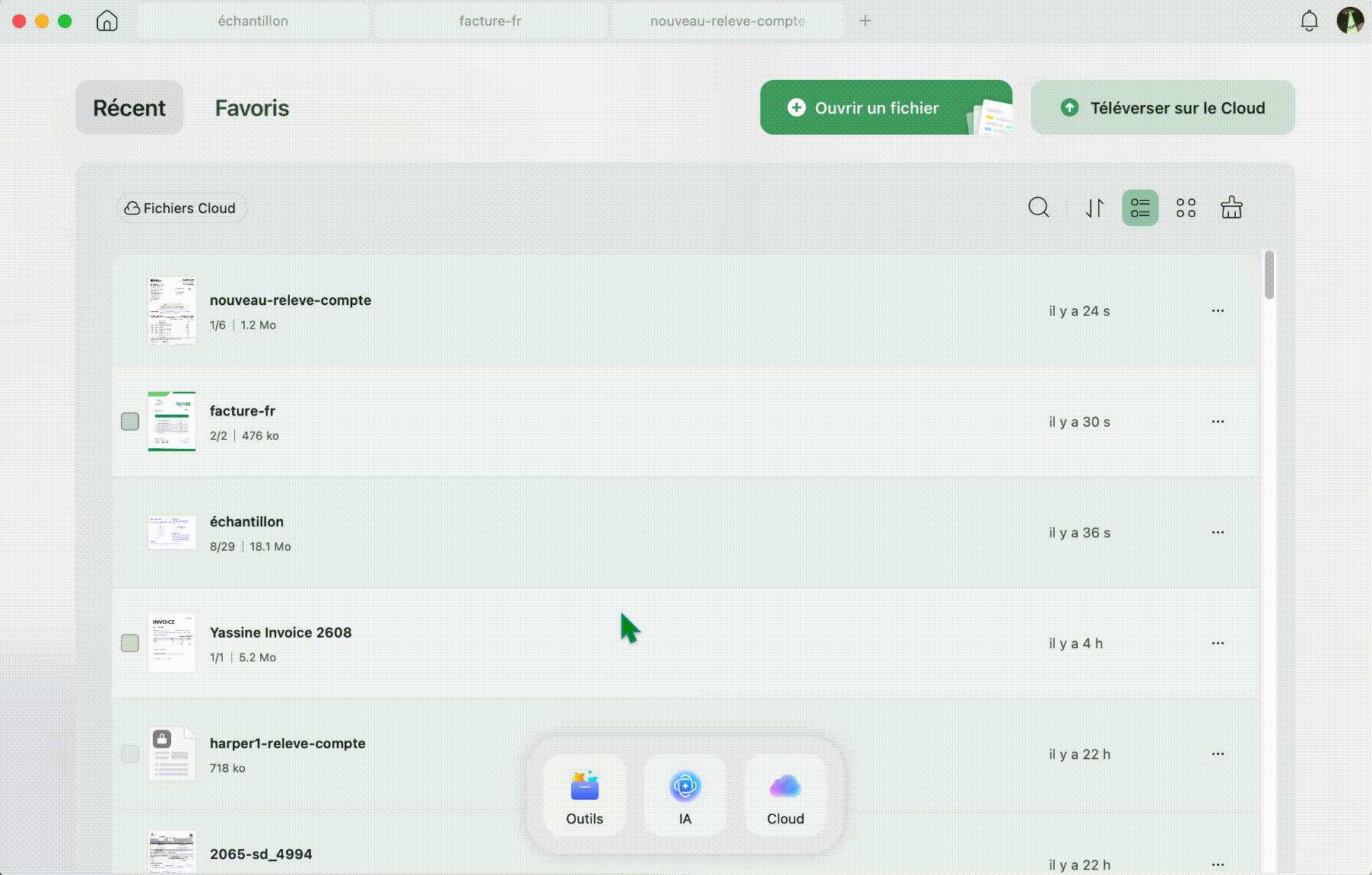
Task: Open the user profile avatar
Action: click(x=1350, y=21)
